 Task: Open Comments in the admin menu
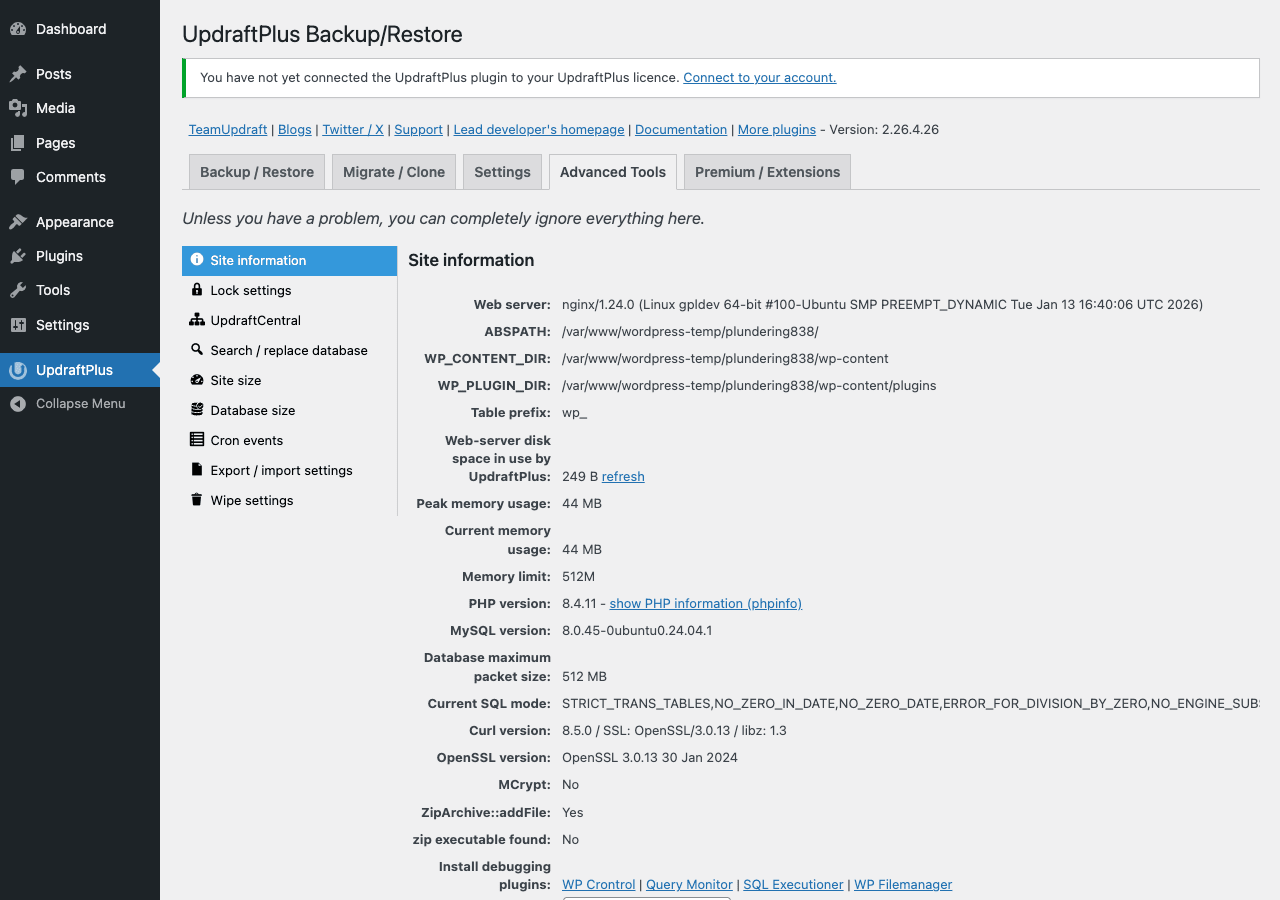pyautogui.click(x=80, y=177)
